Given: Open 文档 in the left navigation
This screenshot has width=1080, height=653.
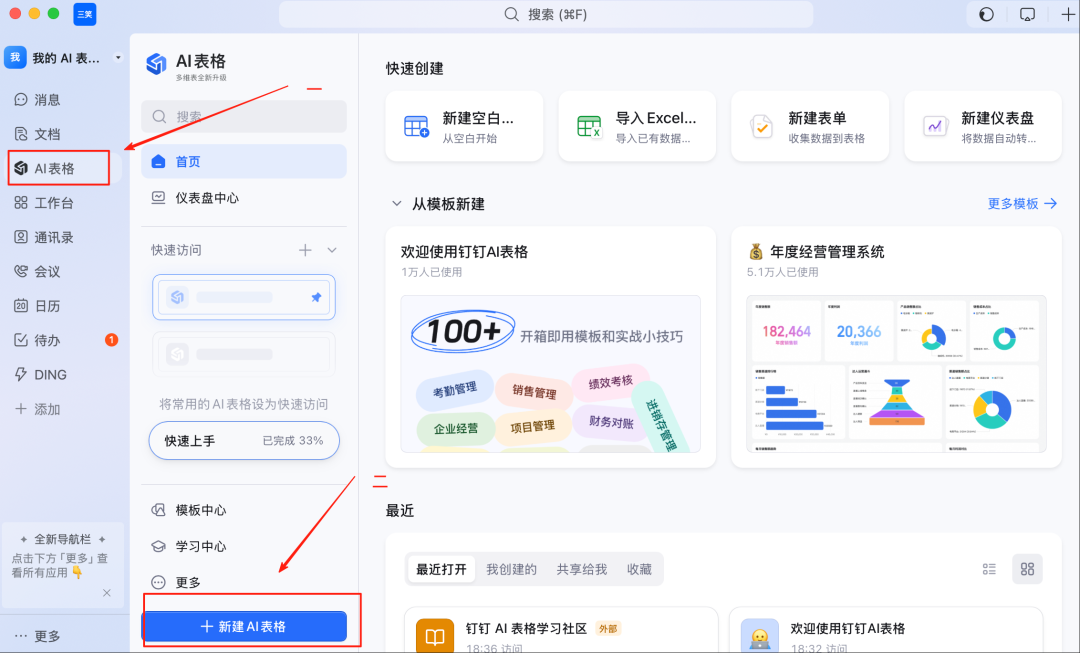Looking at the screenshot, I should tap(38, 134).
